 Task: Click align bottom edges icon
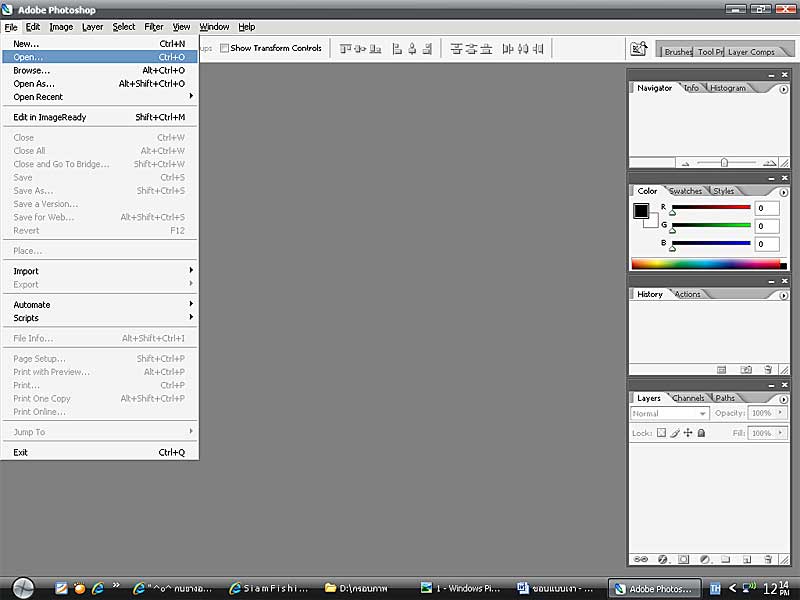coord(376,48)
